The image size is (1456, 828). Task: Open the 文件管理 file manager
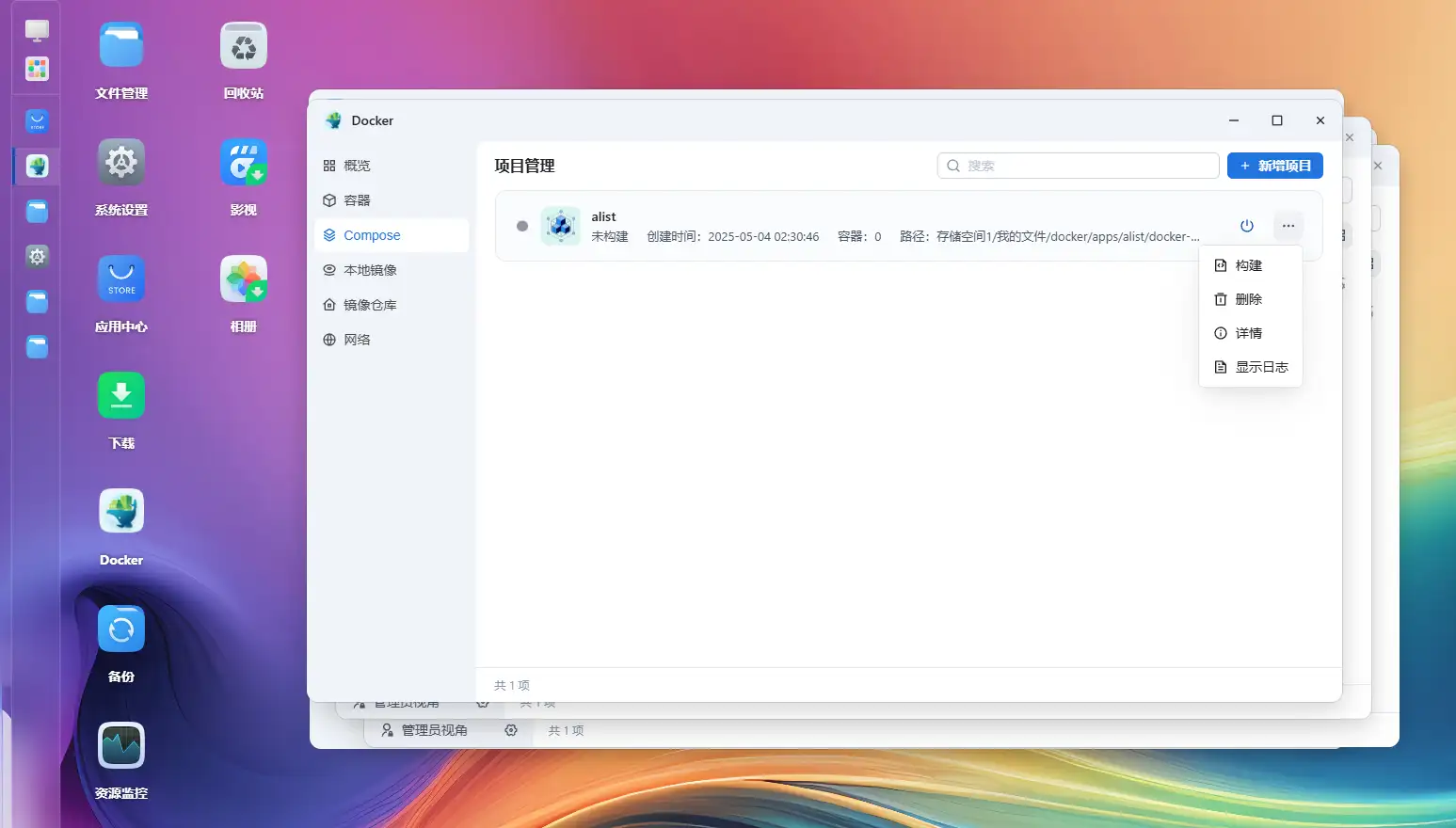click(x=120, y=44)
